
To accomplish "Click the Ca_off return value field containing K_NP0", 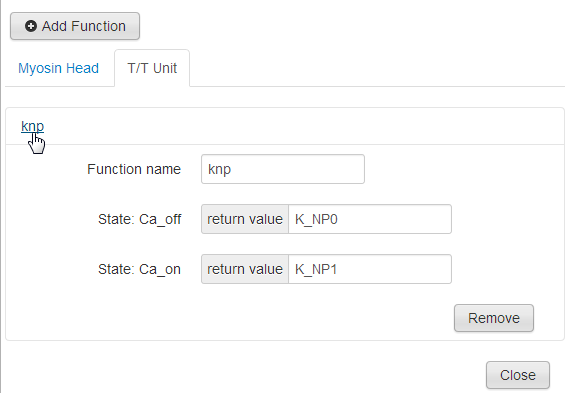I will [370, 219].
